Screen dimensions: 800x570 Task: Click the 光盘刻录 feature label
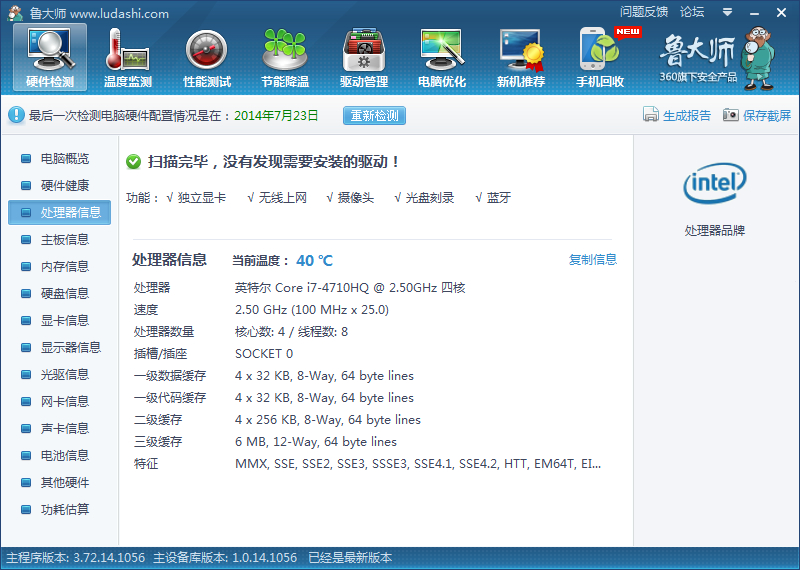click(x=429, y=198)
